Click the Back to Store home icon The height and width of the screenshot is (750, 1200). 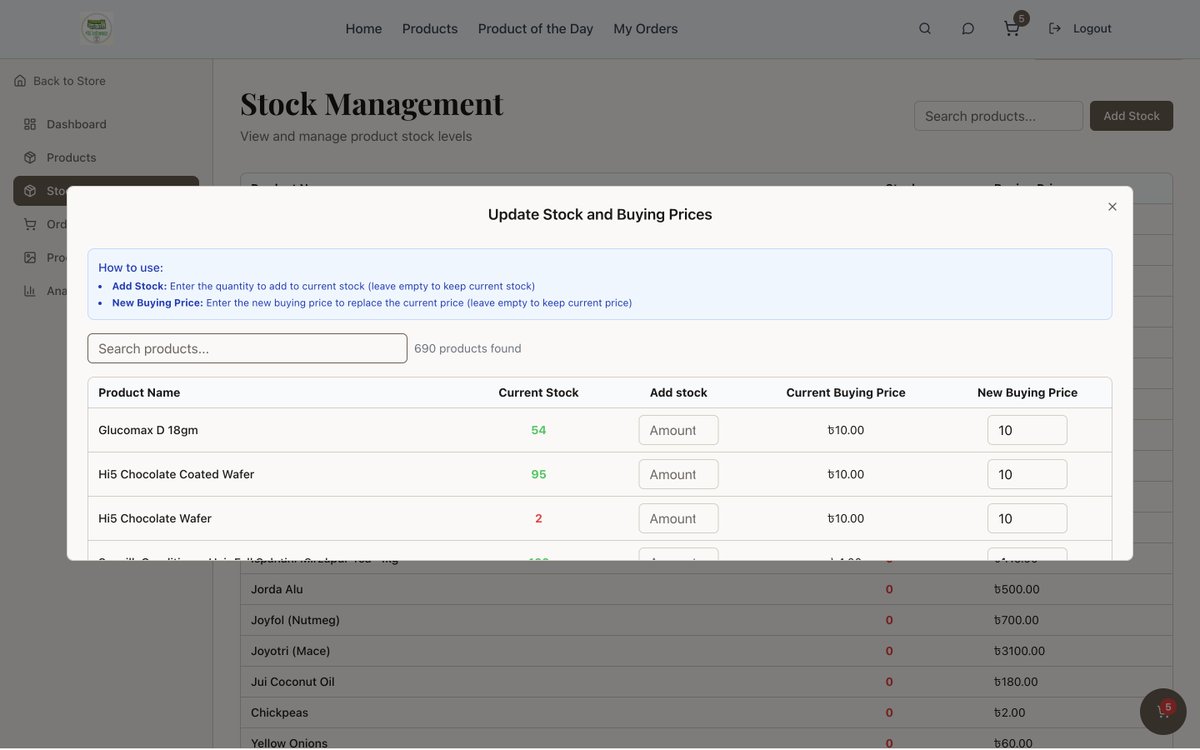coord(20,81)
